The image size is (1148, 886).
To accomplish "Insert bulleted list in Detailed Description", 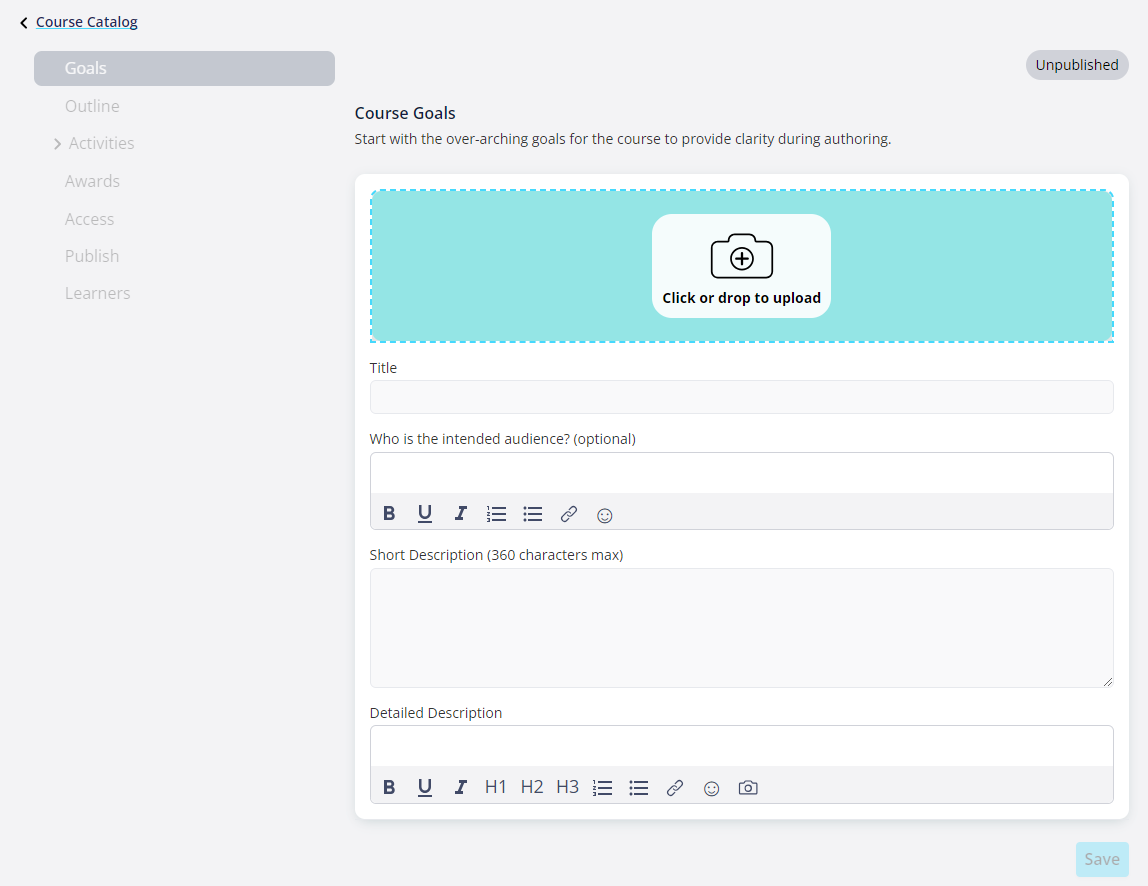I will 638,788.
